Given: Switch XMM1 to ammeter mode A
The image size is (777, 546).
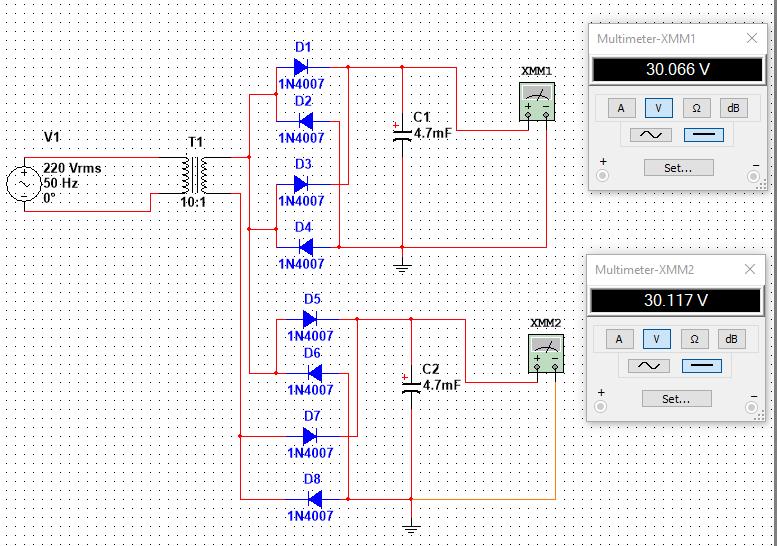Looking at the screenshot, I should pos(621,108).
